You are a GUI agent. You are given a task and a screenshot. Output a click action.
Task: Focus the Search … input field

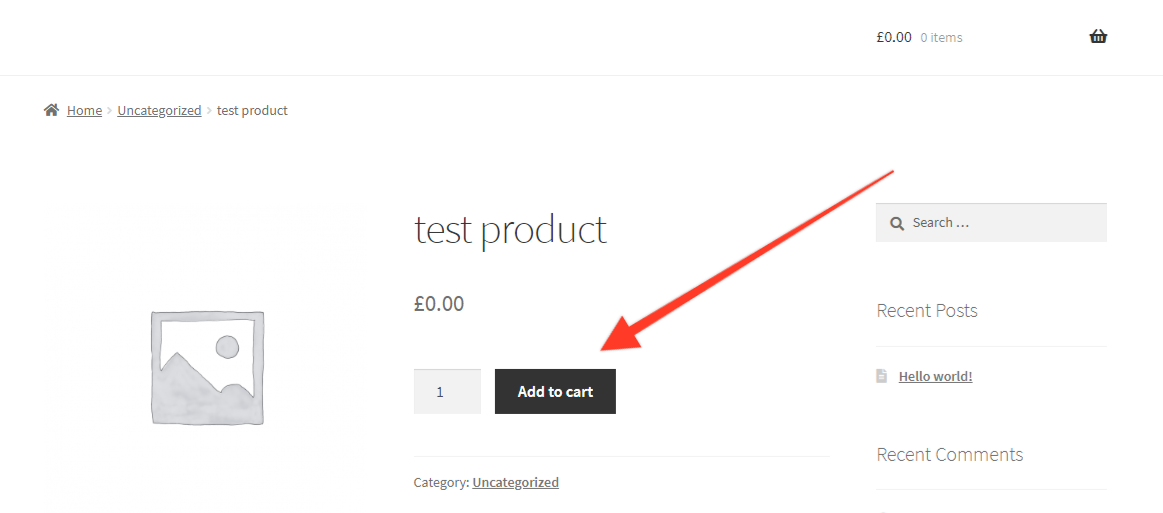coord(991,222)
